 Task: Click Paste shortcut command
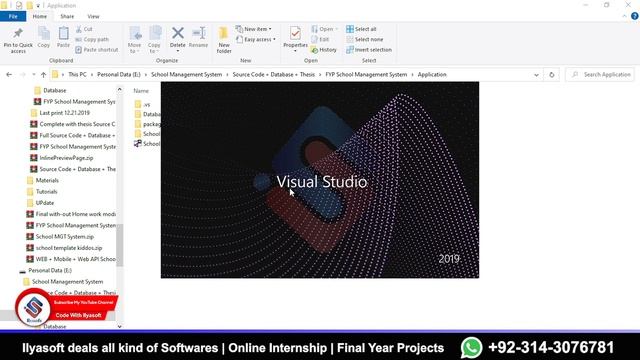pyautogui.click(x=97, y=50)
